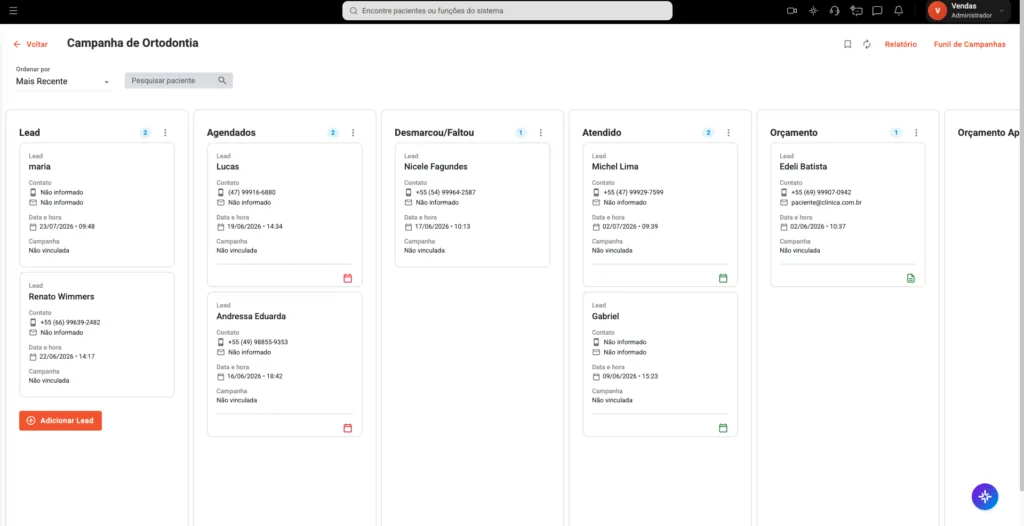Screen dimensions: 1024x526
Task: Open the Orçamento column three-dot menu
Action: (x=916, y=133)
